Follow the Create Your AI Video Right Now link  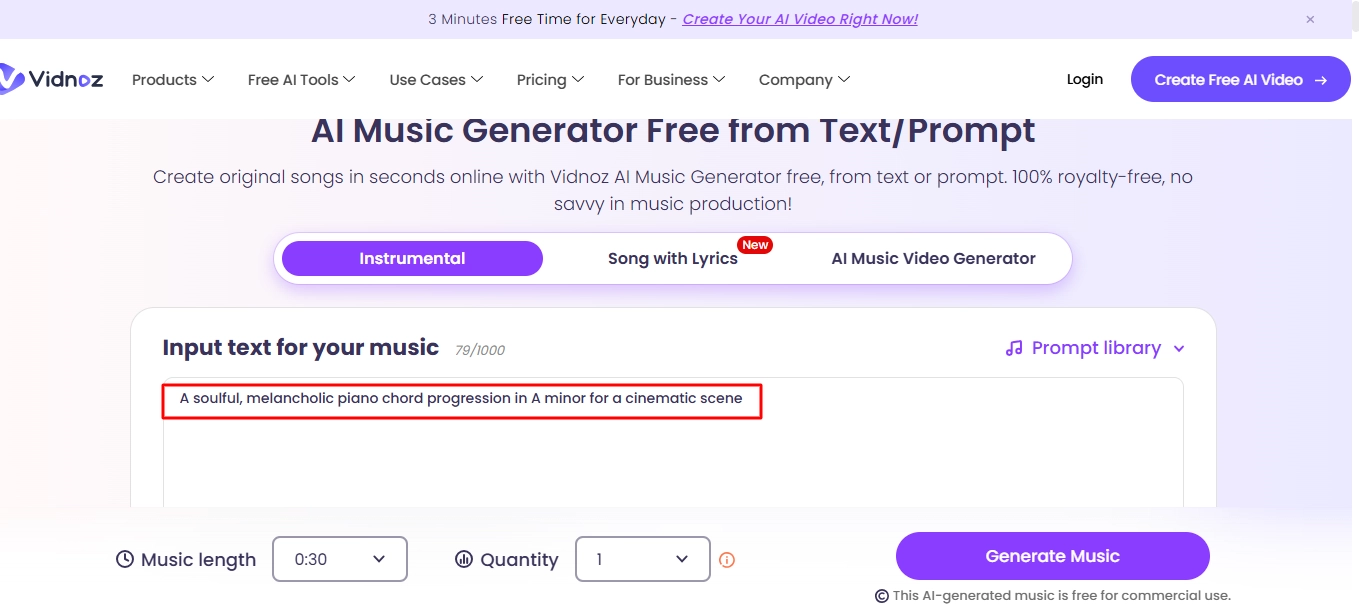coord(799,19)
